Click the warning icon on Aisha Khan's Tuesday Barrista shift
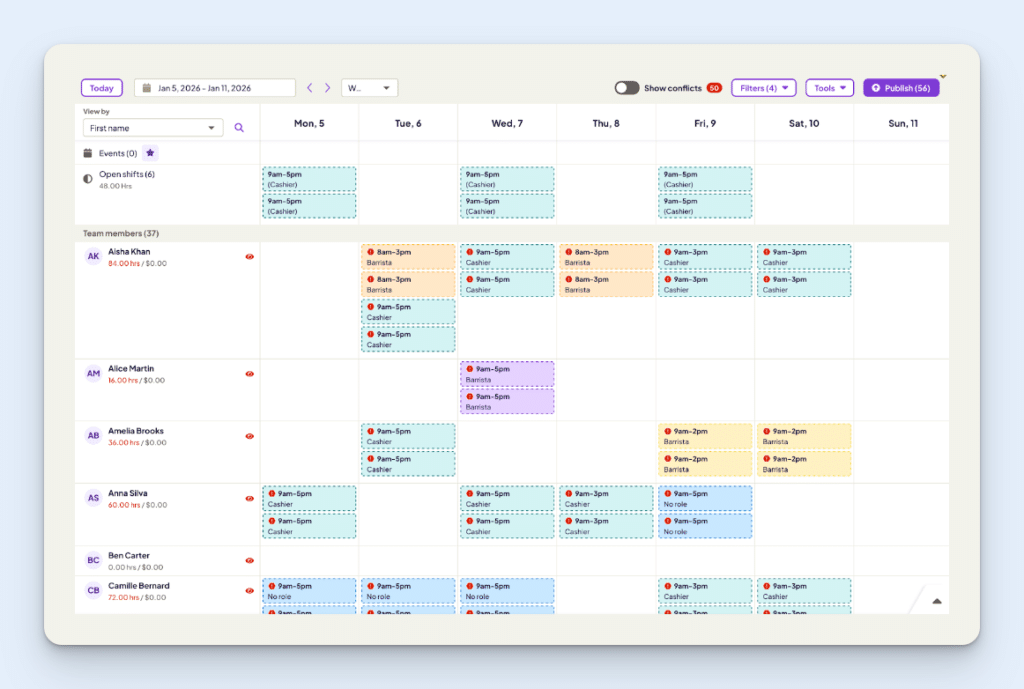 tap(368, 252)
